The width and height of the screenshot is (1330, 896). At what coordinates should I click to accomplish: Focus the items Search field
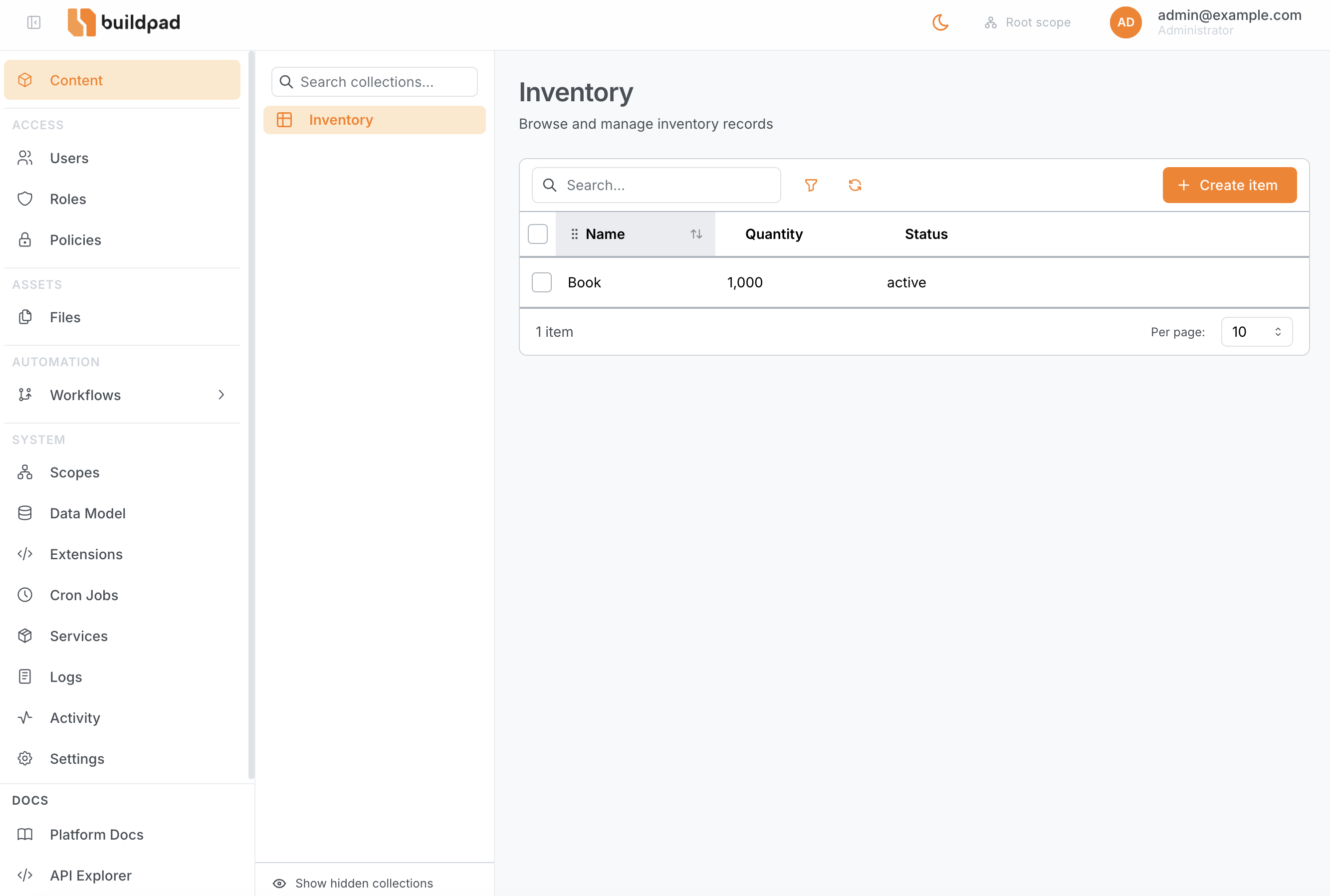[656, 185]
